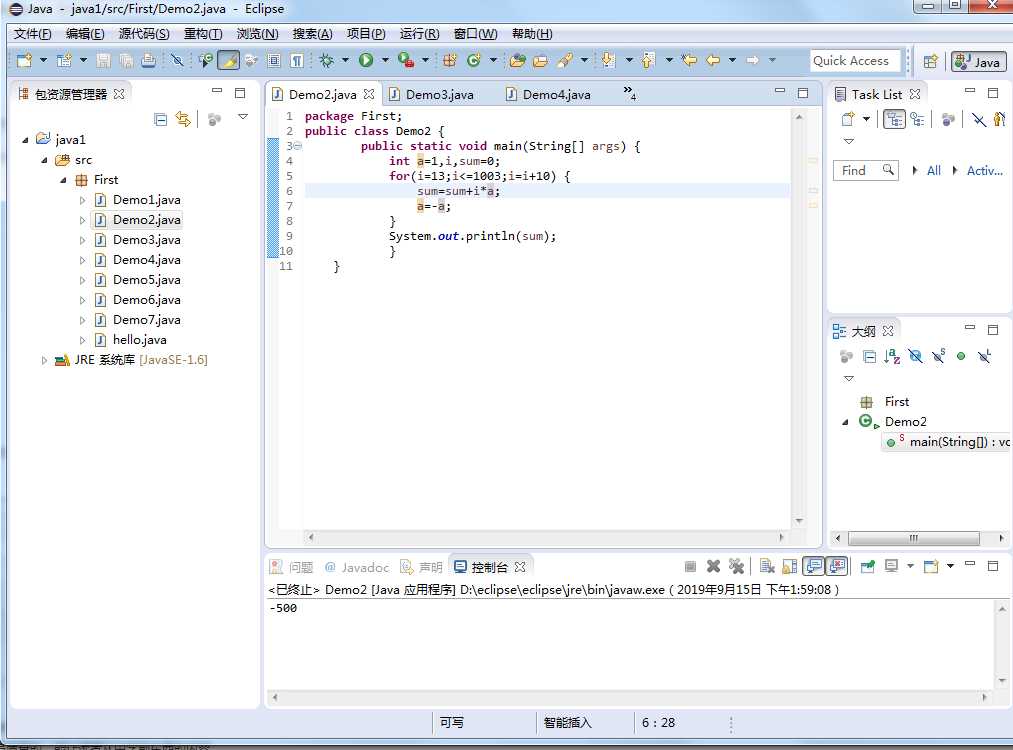Image resolution: width=1013 pixels, height=750 pixels.
Task: Collapse the java1 project node
Action: coord(25,140)
